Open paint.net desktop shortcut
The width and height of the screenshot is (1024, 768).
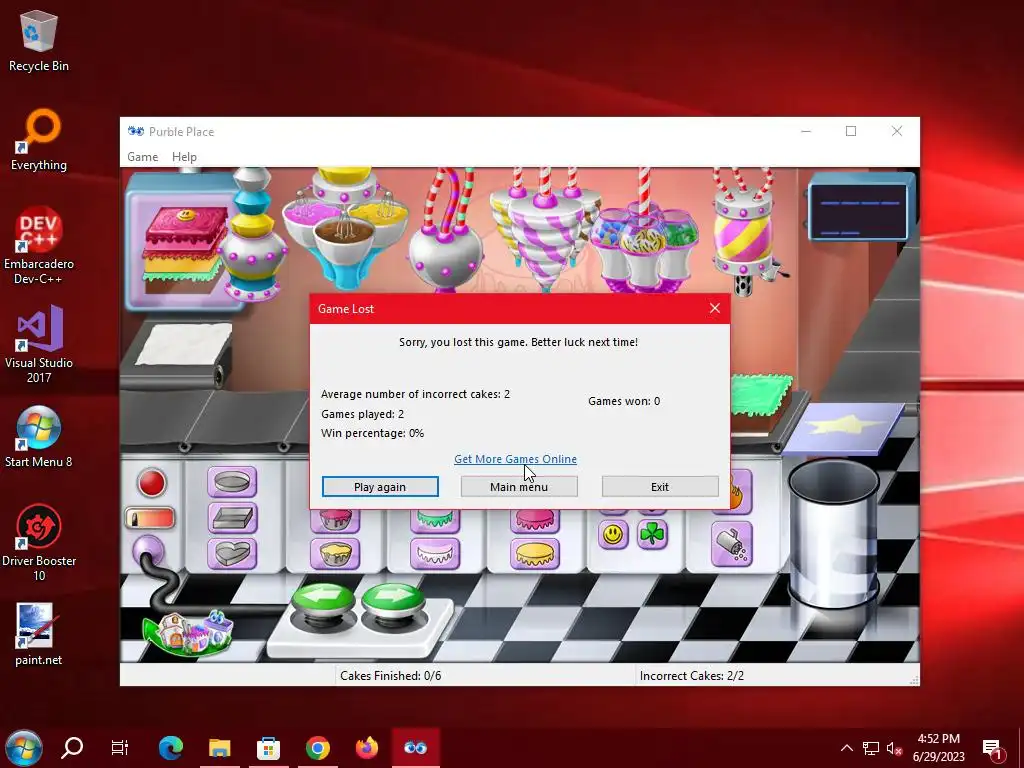coord(39,634)
